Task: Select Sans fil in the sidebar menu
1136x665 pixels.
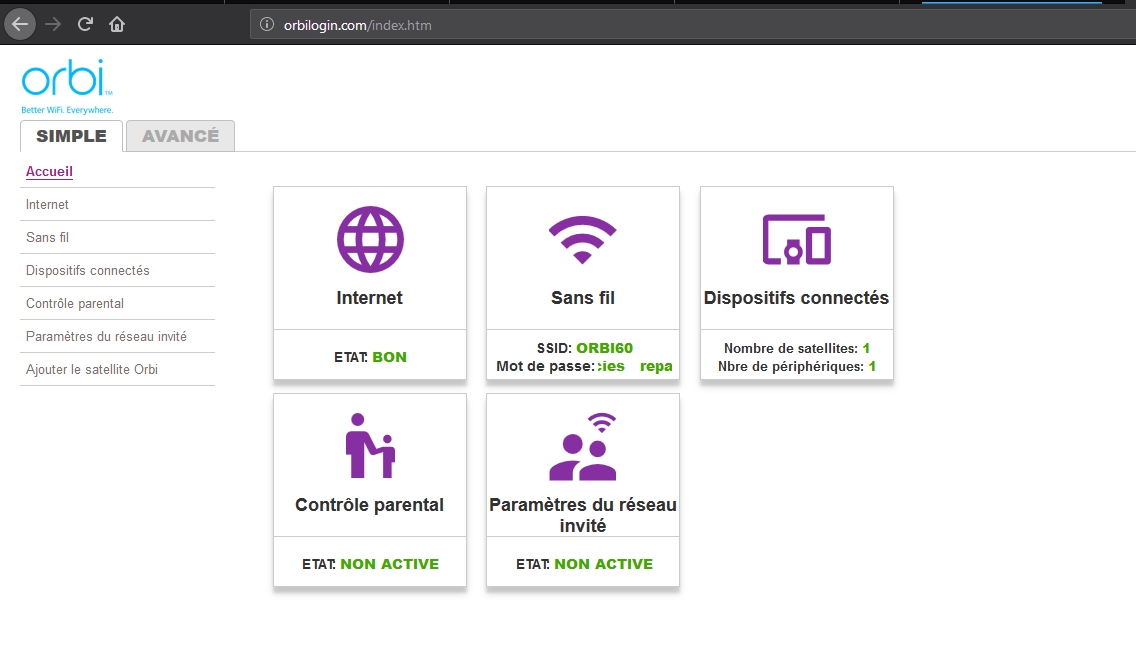Action: (x=47, y=237)
